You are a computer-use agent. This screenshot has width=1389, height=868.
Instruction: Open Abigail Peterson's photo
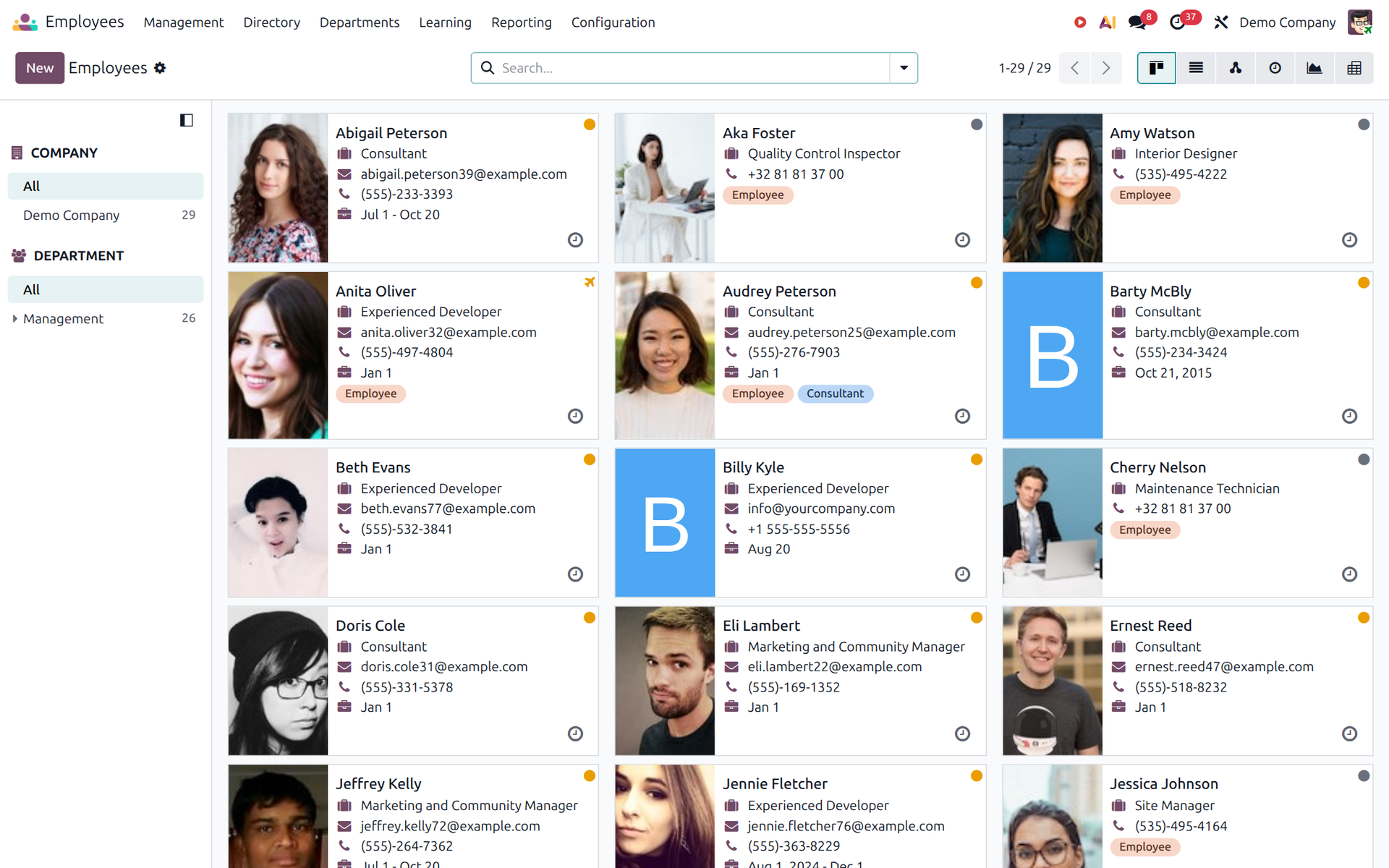278,188
